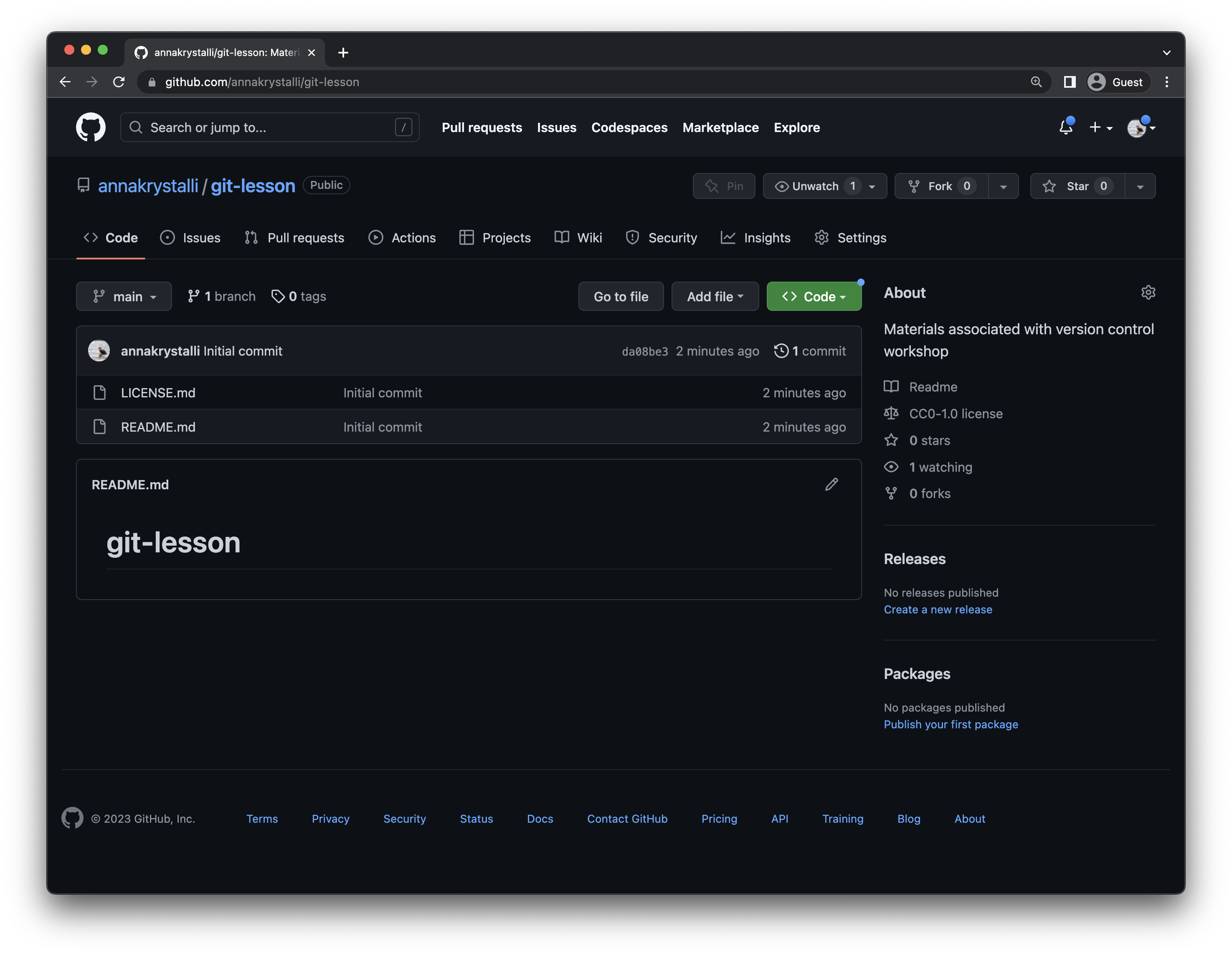Toggle the browser side panel icon
The image size is (1232, 956).
tap(1069, 82)
